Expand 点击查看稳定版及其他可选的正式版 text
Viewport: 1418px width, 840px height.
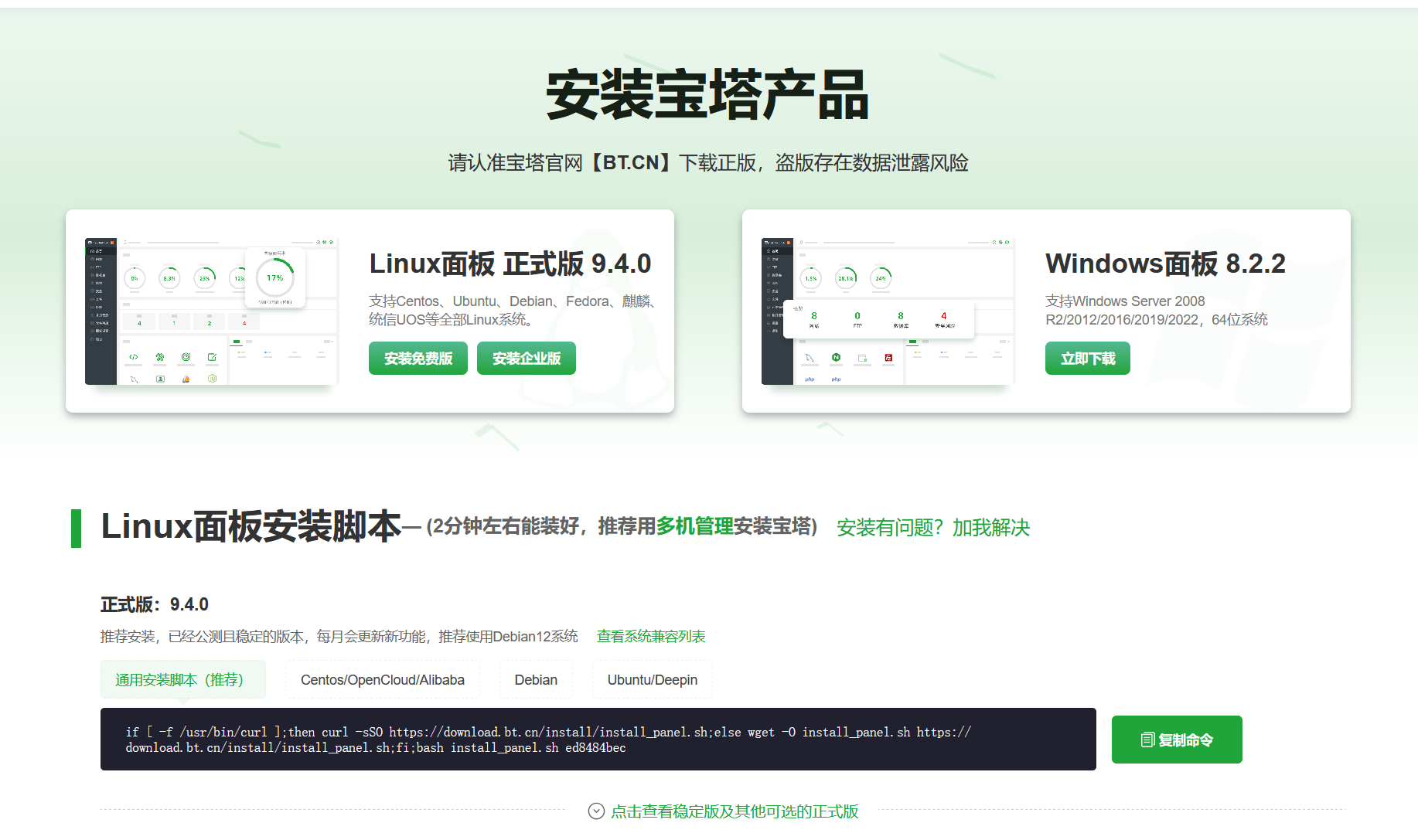pos(735,811)
